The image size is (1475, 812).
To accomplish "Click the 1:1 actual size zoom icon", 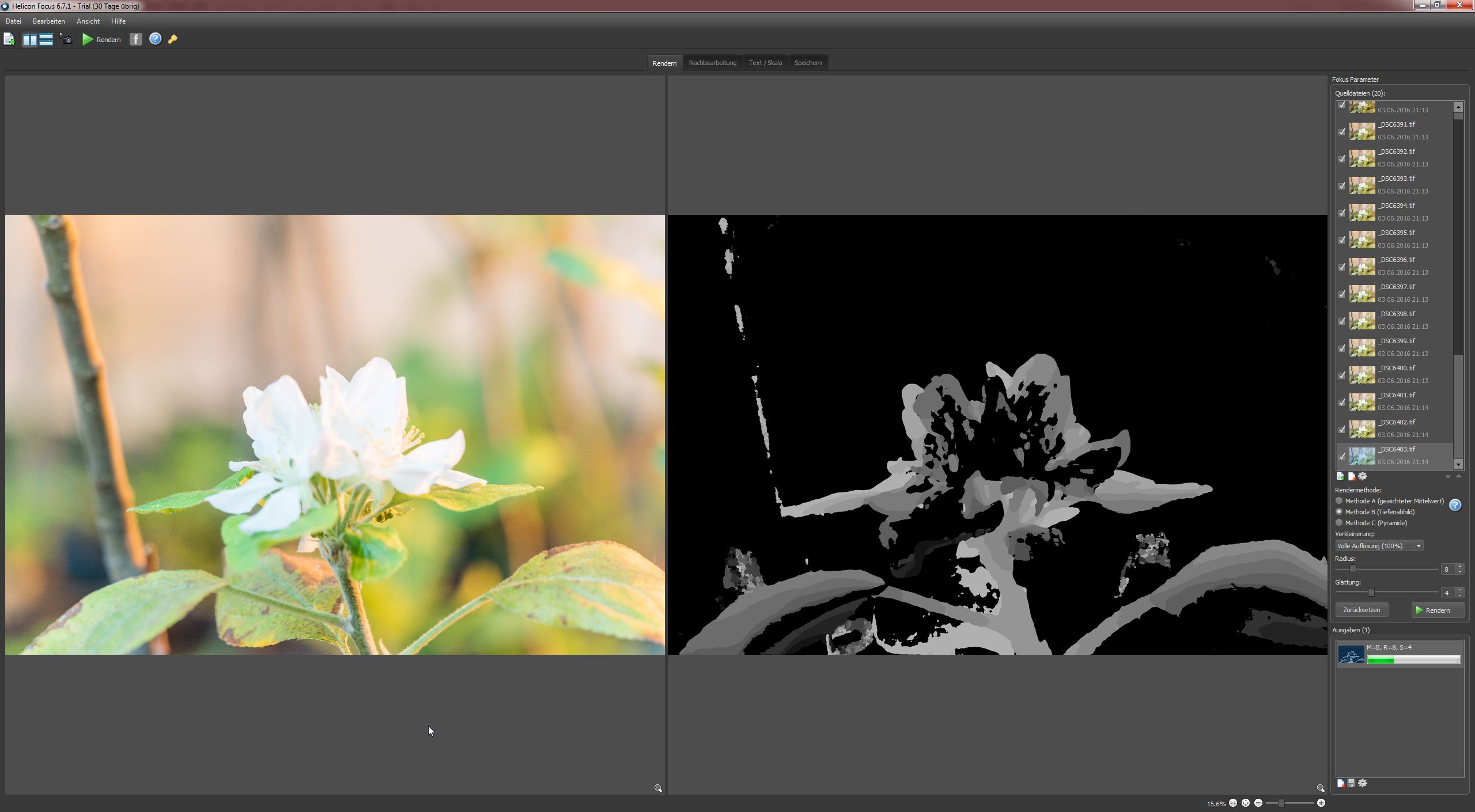I will click(1232, 803).
